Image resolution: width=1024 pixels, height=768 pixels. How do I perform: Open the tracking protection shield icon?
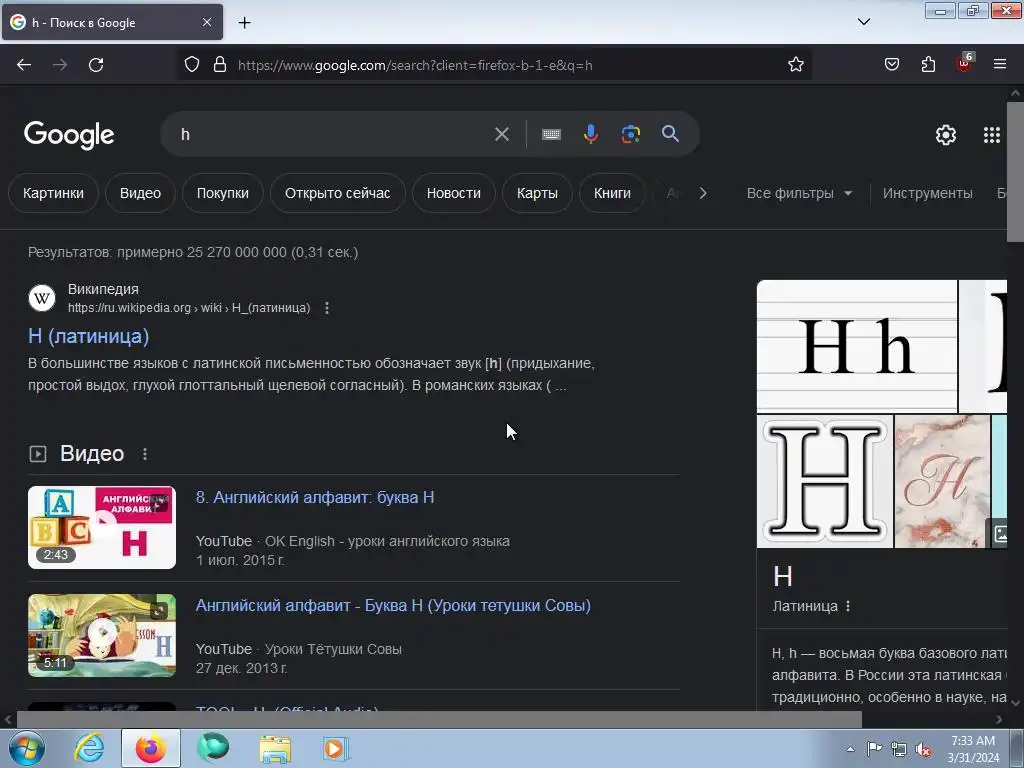[191, 65]
